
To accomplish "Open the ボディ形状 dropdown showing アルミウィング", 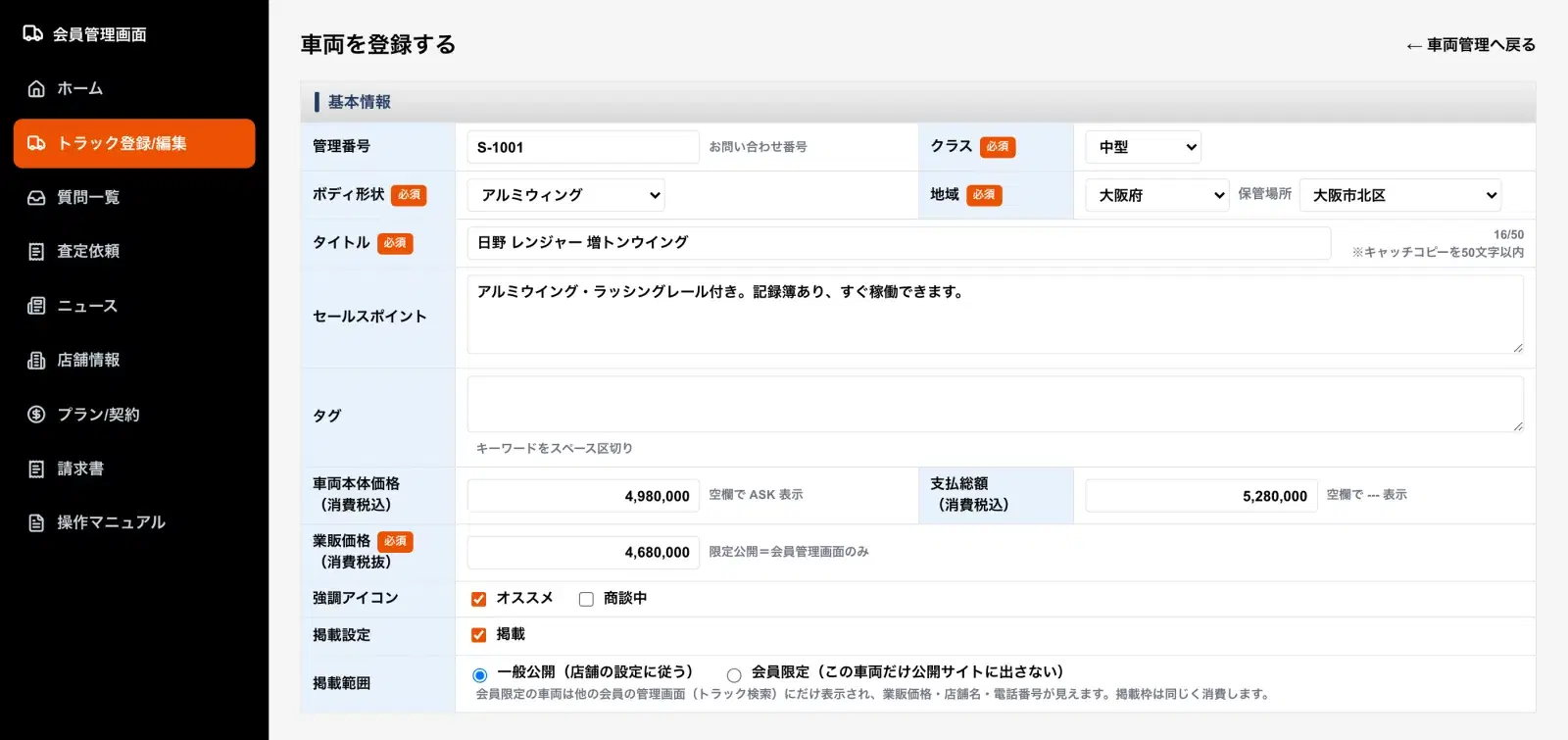I will [x=565, y=195].
